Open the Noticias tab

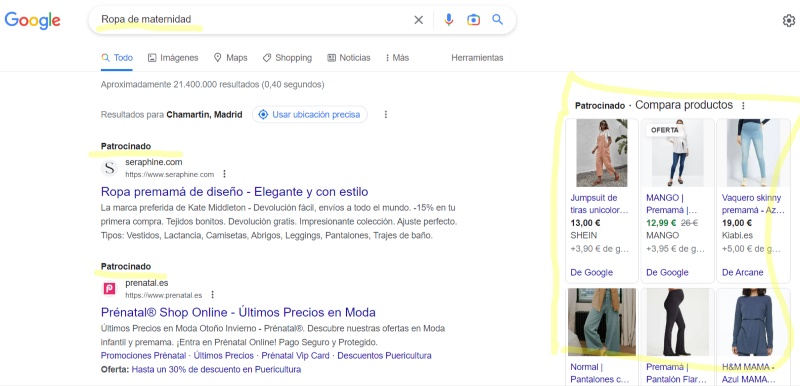pos(349,58)
